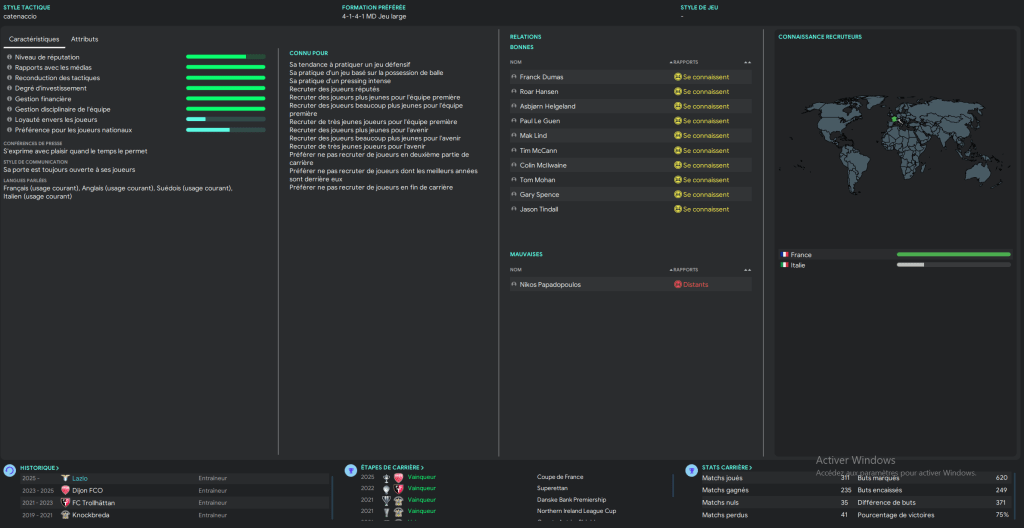The width and height of the screenshot is (1024, 528).
Task: Sort good relations by Rapports column
Action: pyautogui.click(x=685, y=62)
